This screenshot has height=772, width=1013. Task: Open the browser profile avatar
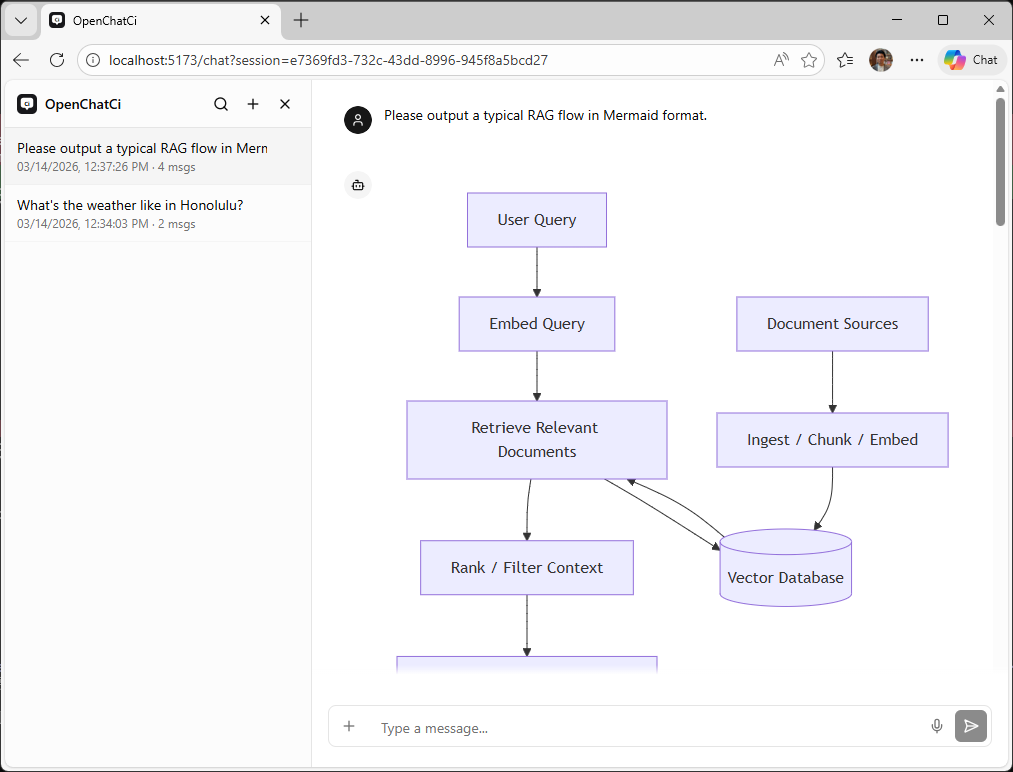[881, 60]
